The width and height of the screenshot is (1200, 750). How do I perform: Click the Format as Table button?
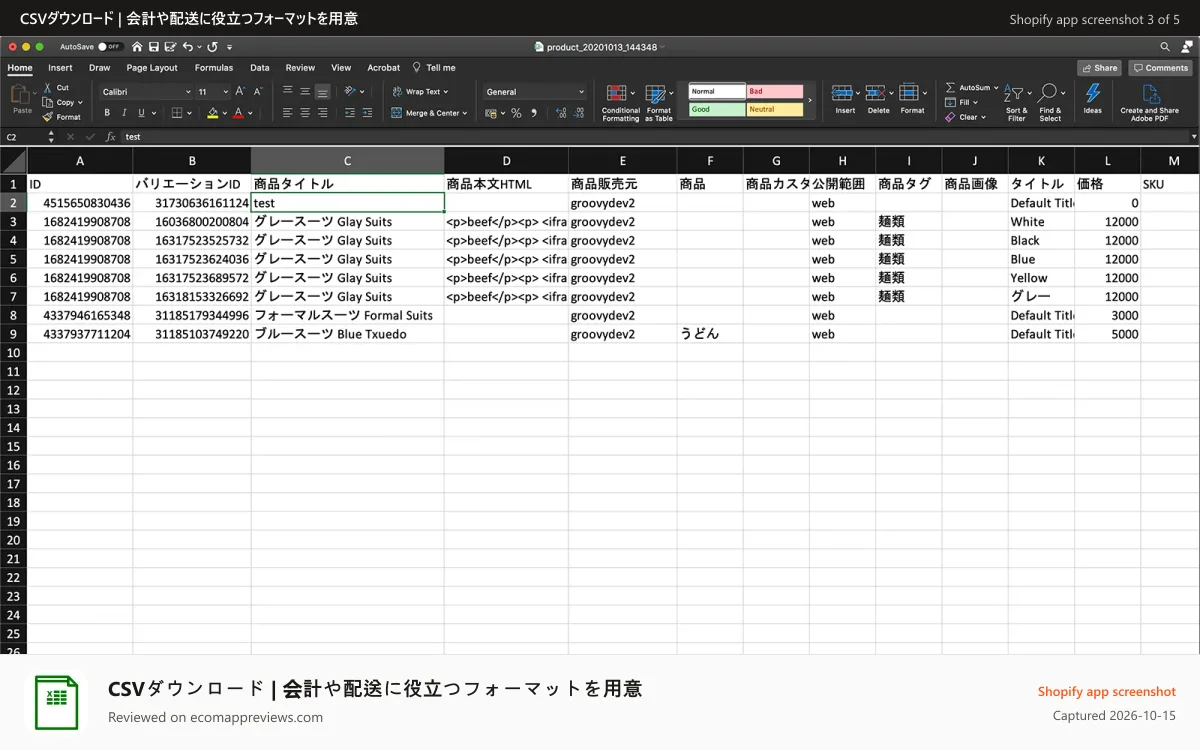click(x=658, y=103)
